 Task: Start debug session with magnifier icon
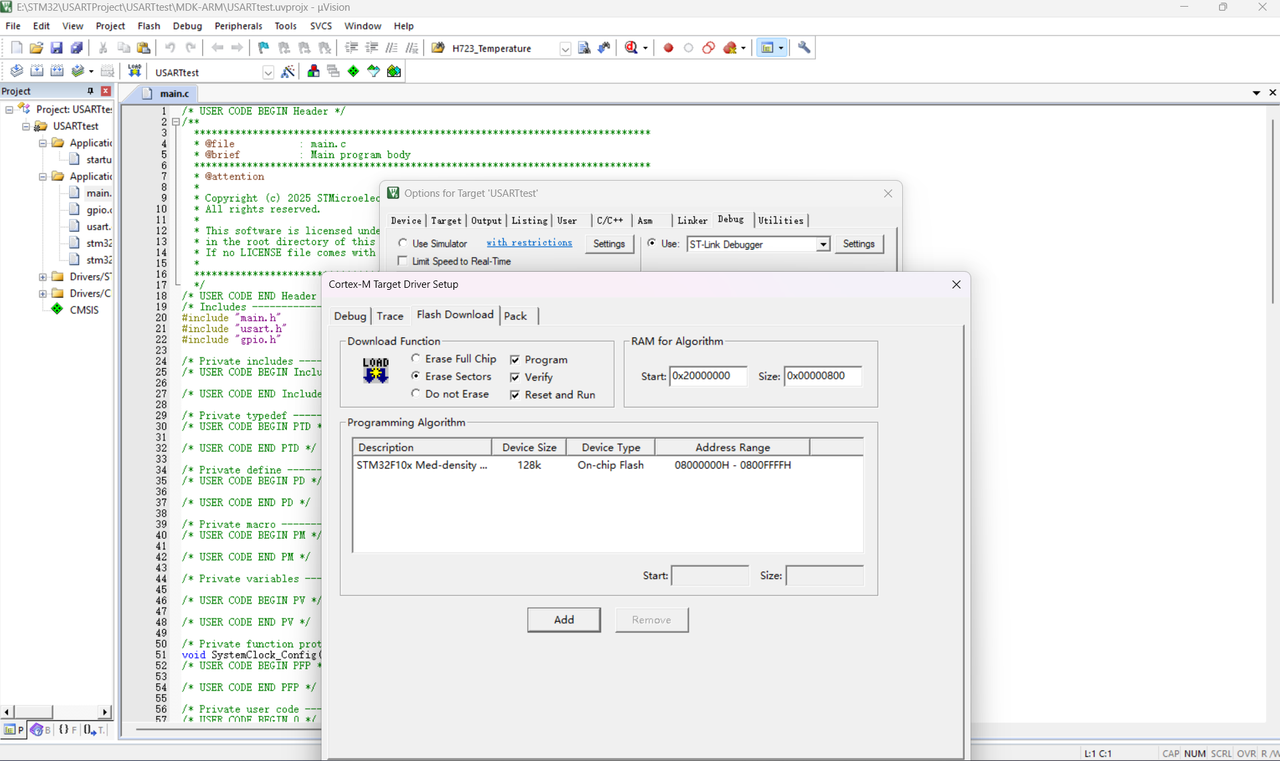(x=631, y=48)
